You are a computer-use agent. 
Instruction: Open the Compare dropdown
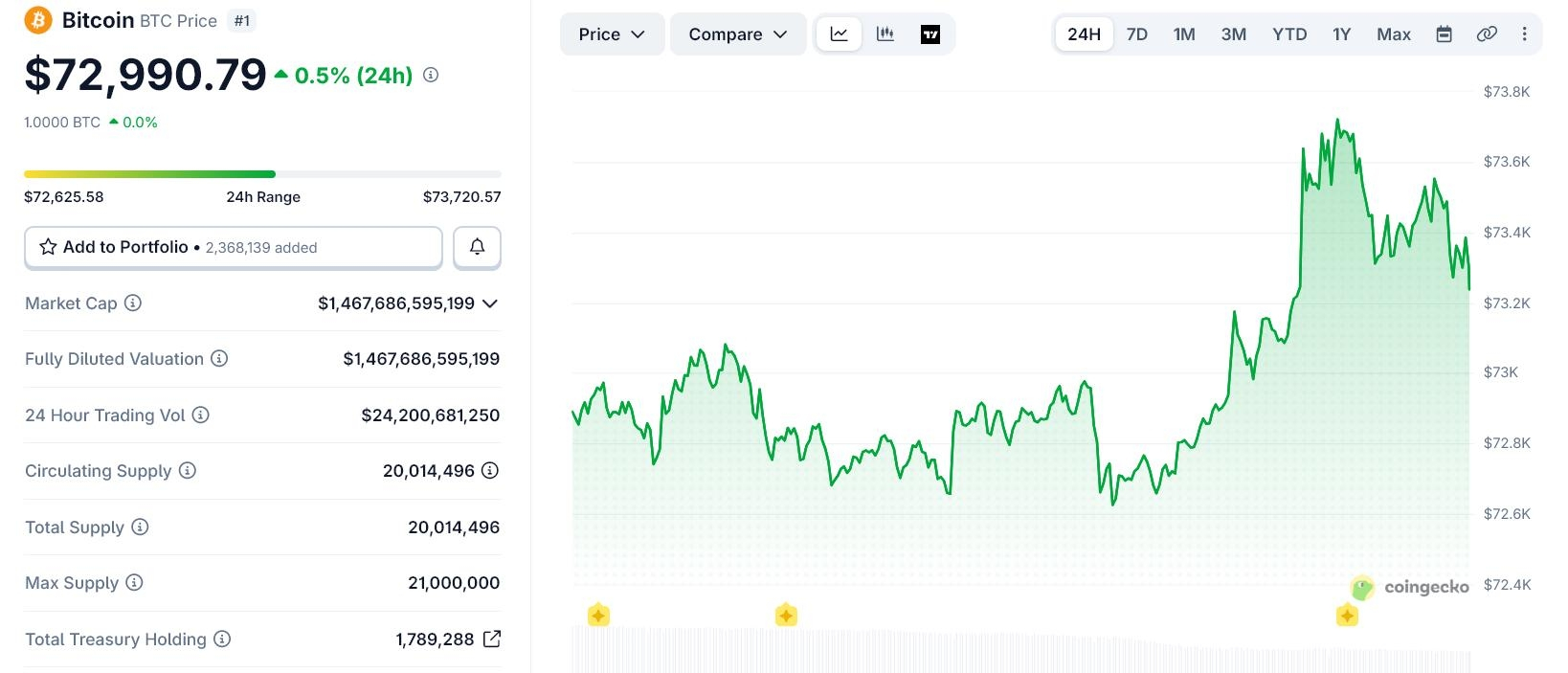[738, 34]
